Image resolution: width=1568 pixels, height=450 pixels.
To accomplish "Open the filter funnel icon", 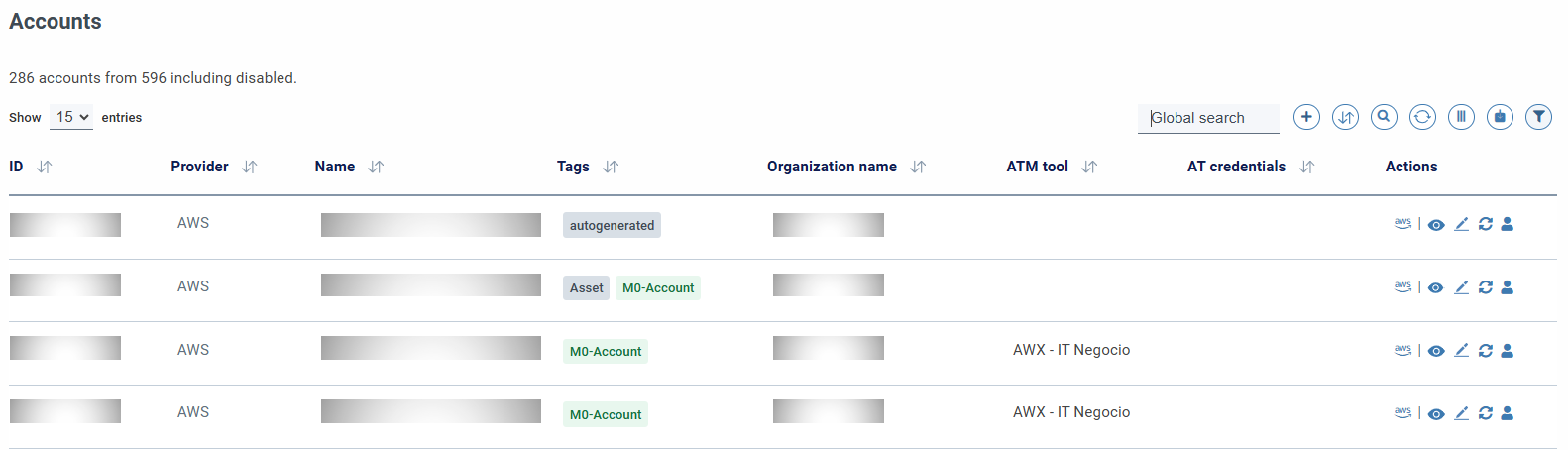I will tap(1538, 117).
